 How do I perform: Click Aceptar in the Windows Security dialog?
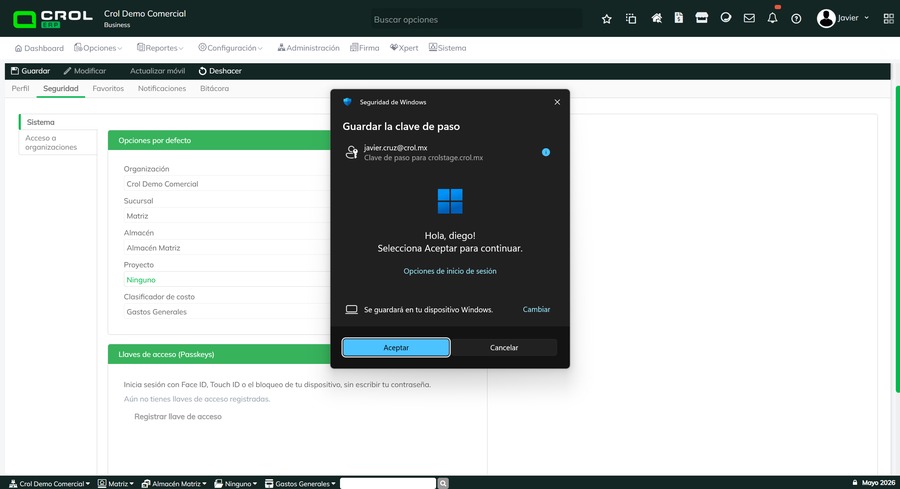point(396,348)
